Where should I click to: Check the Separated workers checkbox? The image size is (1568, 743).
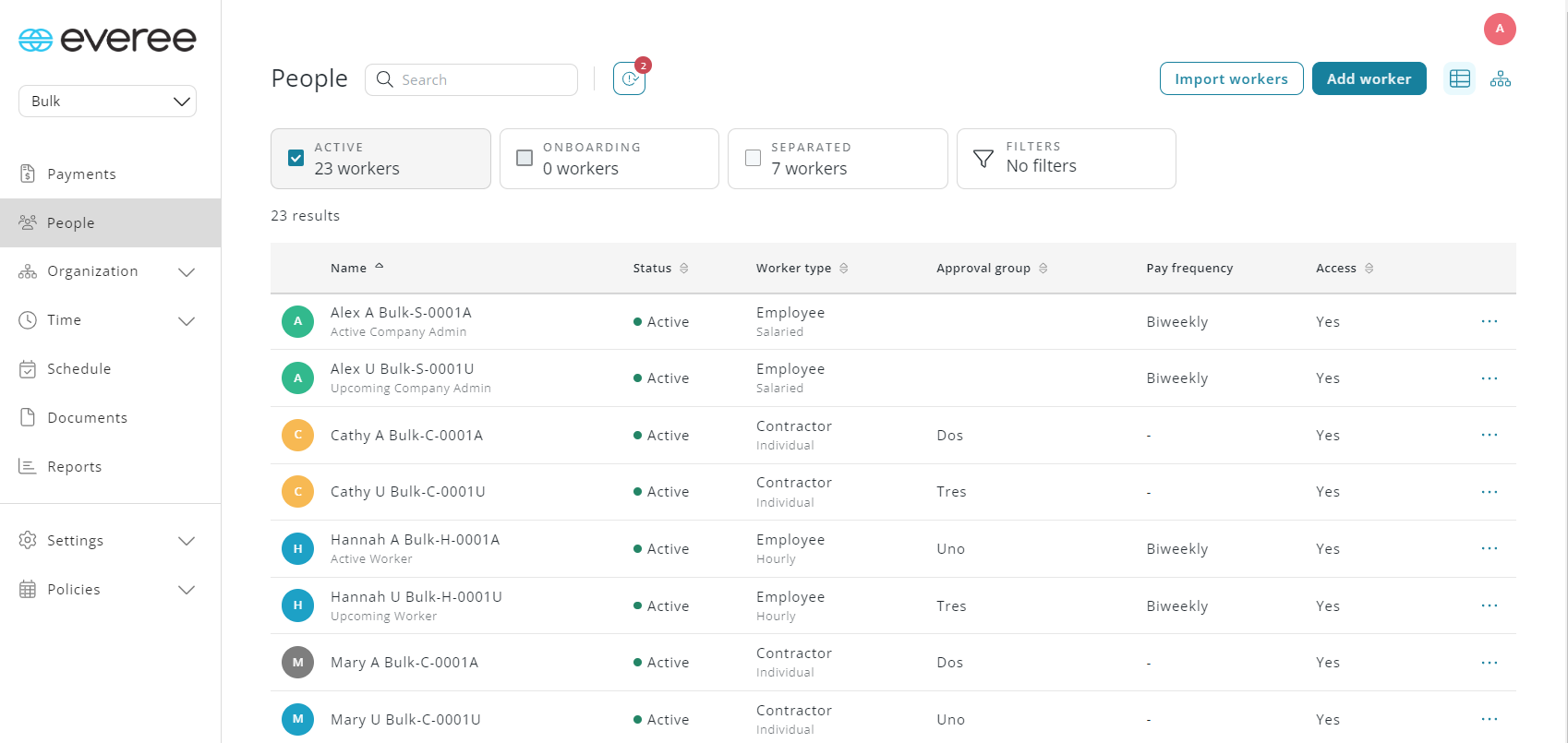[x=754, y=158]
